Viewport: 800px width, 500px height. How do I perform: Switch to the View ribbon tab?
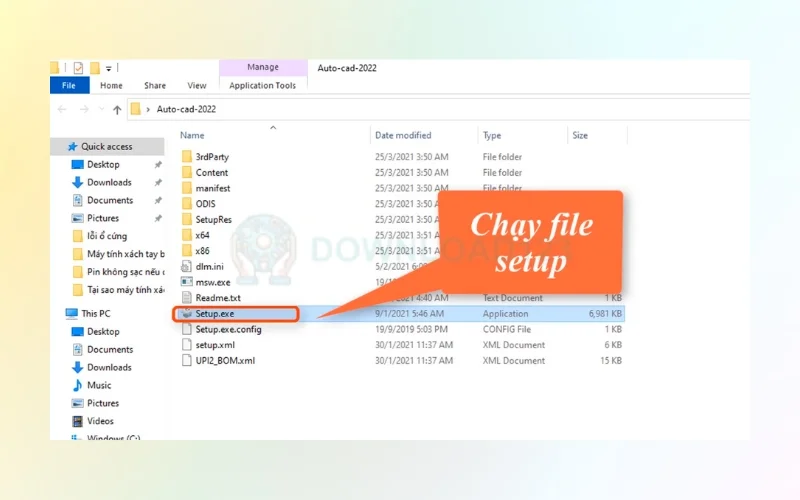[197, 86]
